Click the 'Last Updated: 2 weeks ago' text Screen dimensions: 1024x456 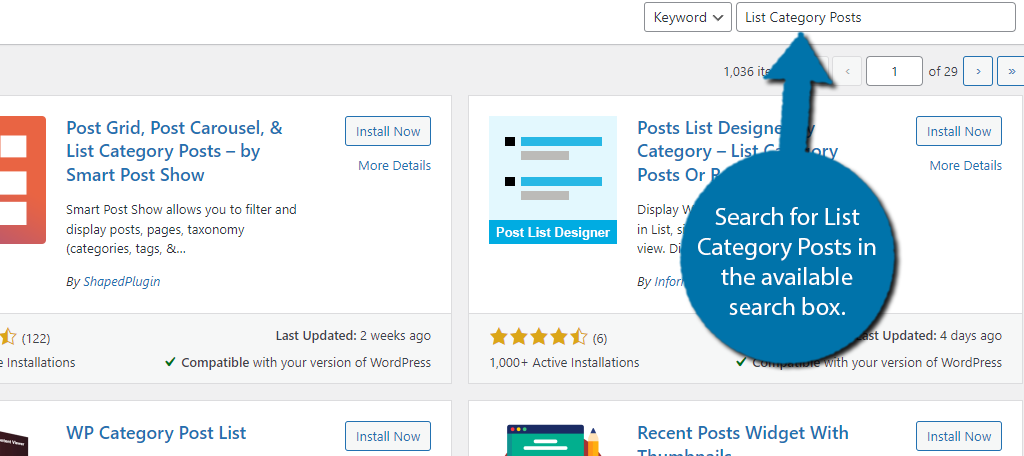pos(353,336)
